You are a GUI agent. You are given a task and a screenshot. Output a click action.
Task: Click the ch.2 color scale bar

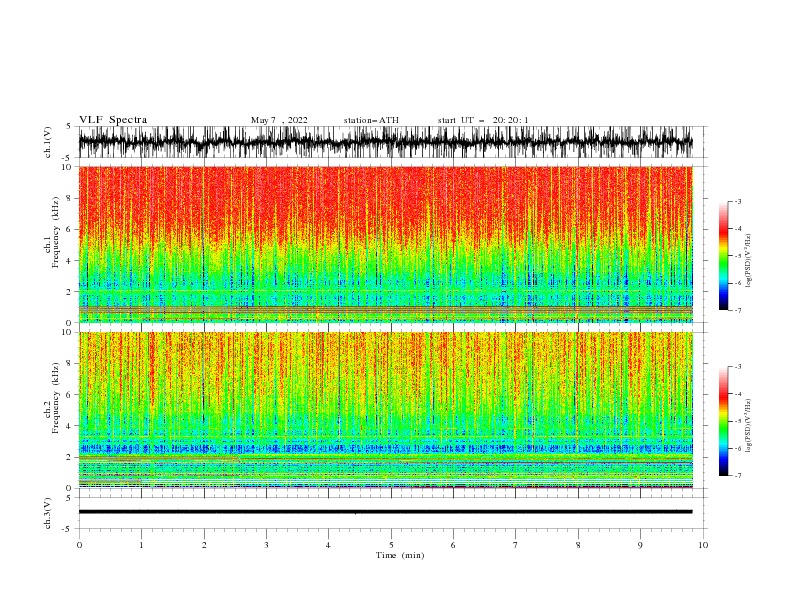pyautogui.click(x=723, y=421)
